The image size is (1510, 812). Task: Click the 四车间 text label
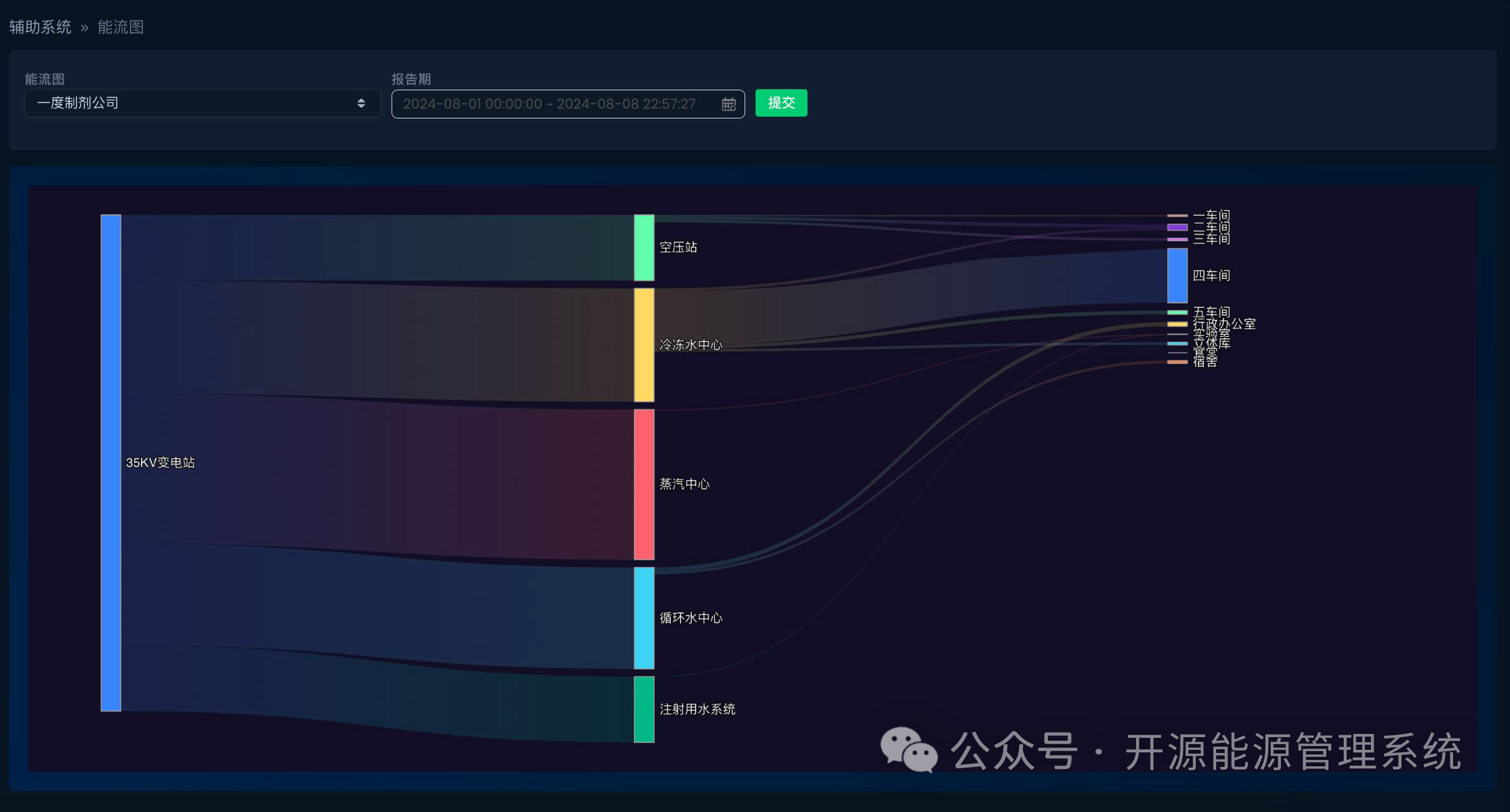pos(1211,275)
